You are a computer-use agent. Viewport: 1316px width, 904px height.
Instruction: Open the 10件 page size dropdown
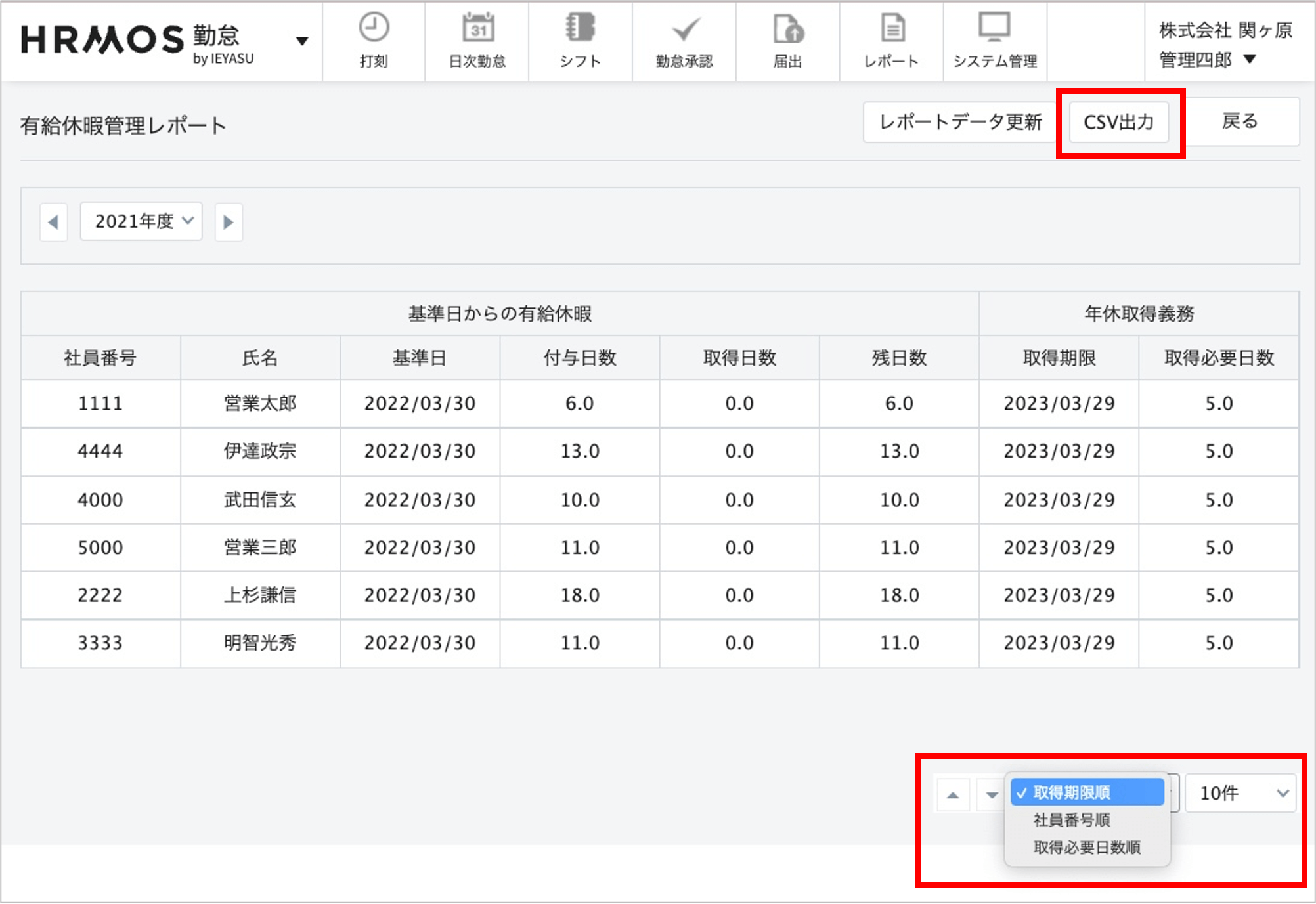pos(1240,793)
